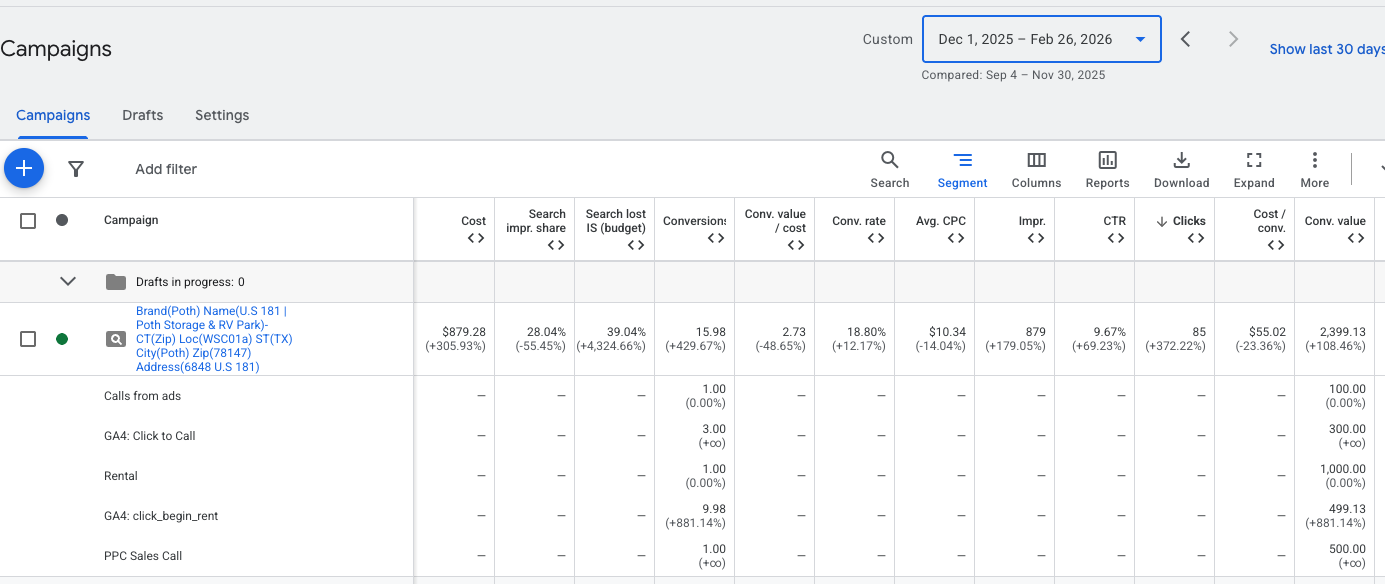
Task: Check the Brand(Poth) campaign row checkbox
Action: (x=28, y=339)
